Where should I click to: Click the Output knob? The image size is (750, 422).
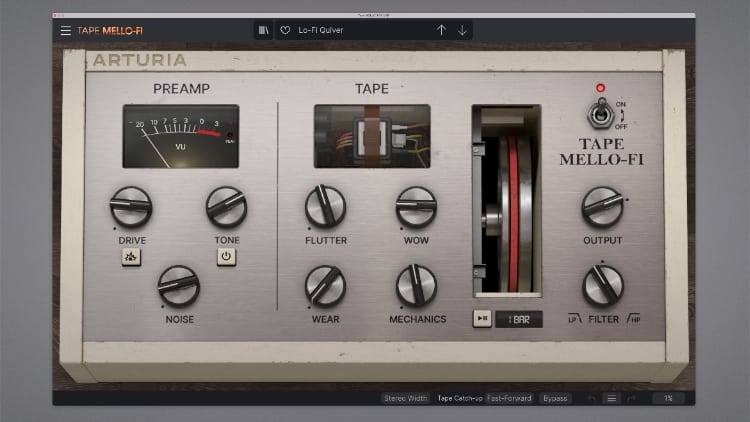[602, 207]
